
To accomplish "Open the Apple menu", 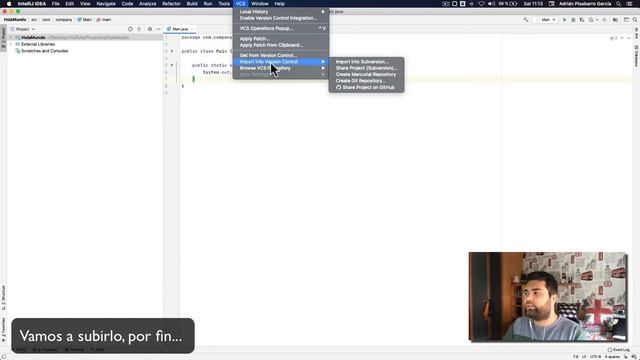I will point(9,4).
